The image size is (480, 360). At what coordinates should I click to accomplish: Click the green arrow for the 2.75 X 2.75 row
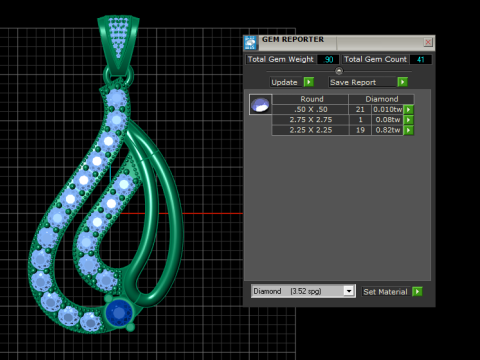(409, 120)
